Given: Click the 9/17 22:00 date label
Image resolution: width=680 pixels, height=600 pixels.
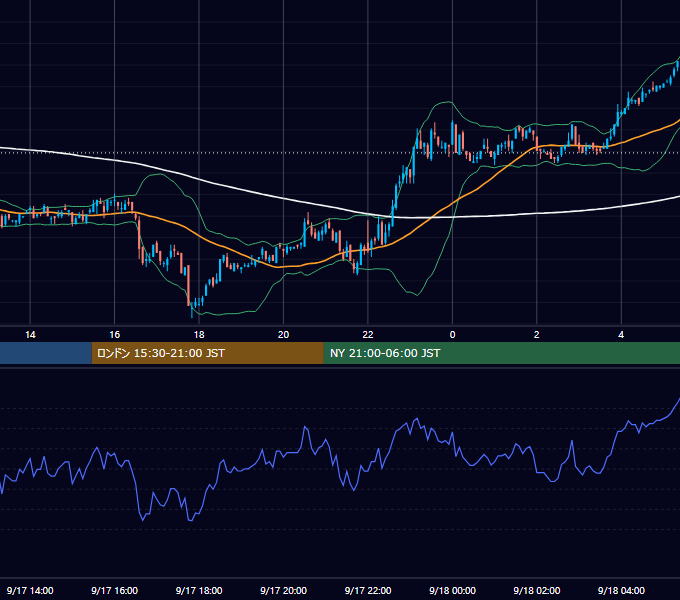Looking at the screenshot, I should click(x=368, y=590).
